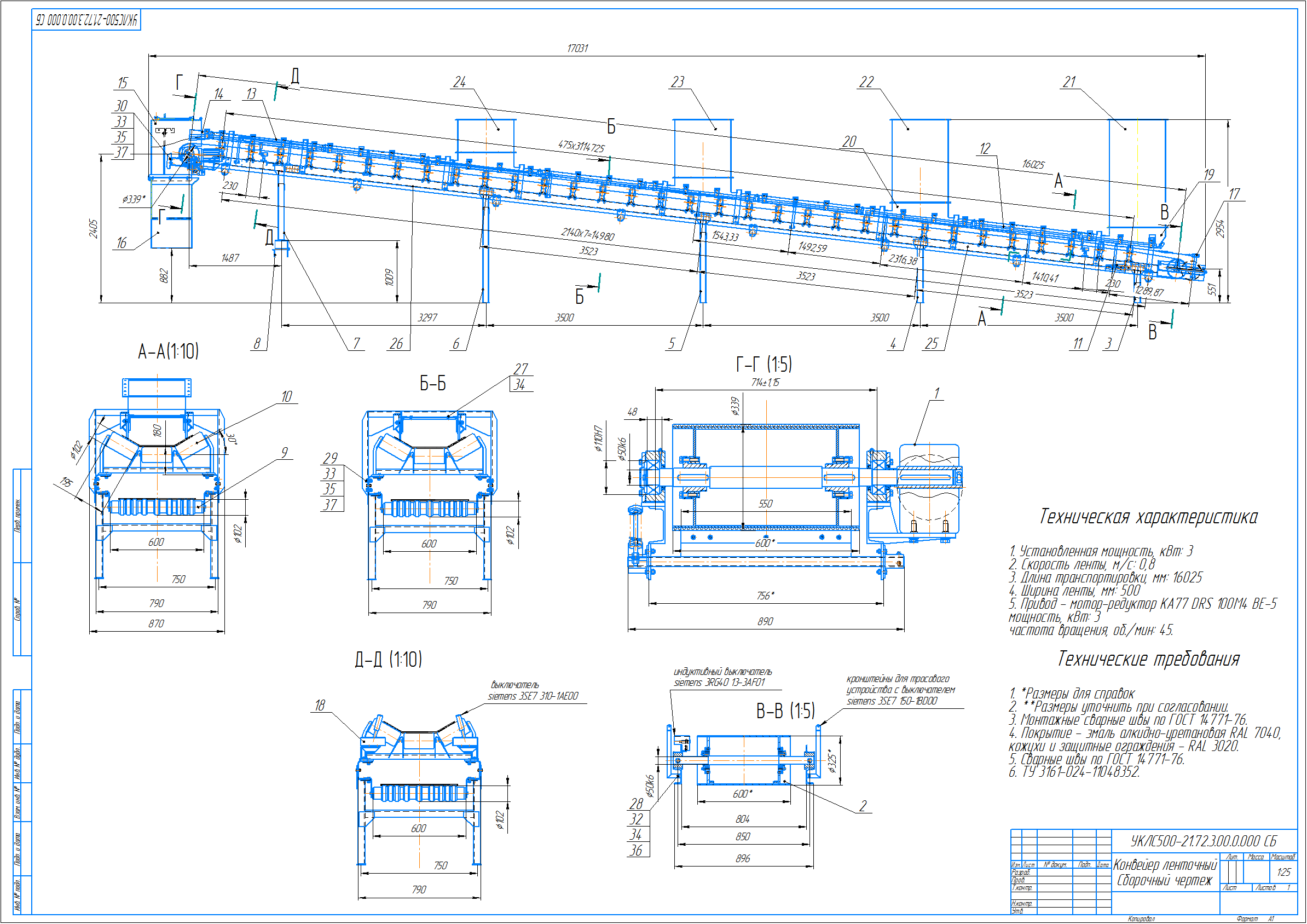Select the section title В–В (1:5)
This screenshot has width=1307, height=924.
pos(785,711)
